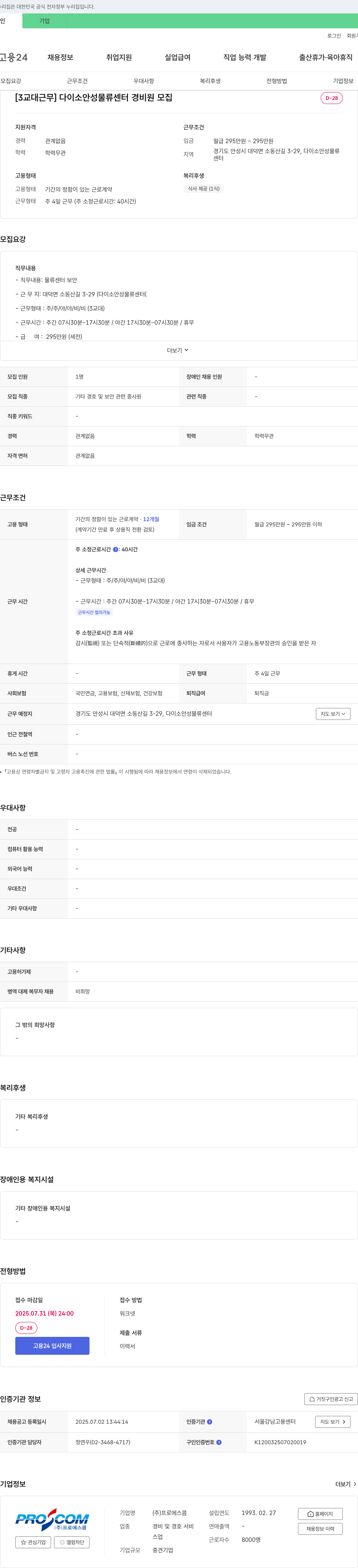Click the 중견기업 company size value

tap(163, 1550)
